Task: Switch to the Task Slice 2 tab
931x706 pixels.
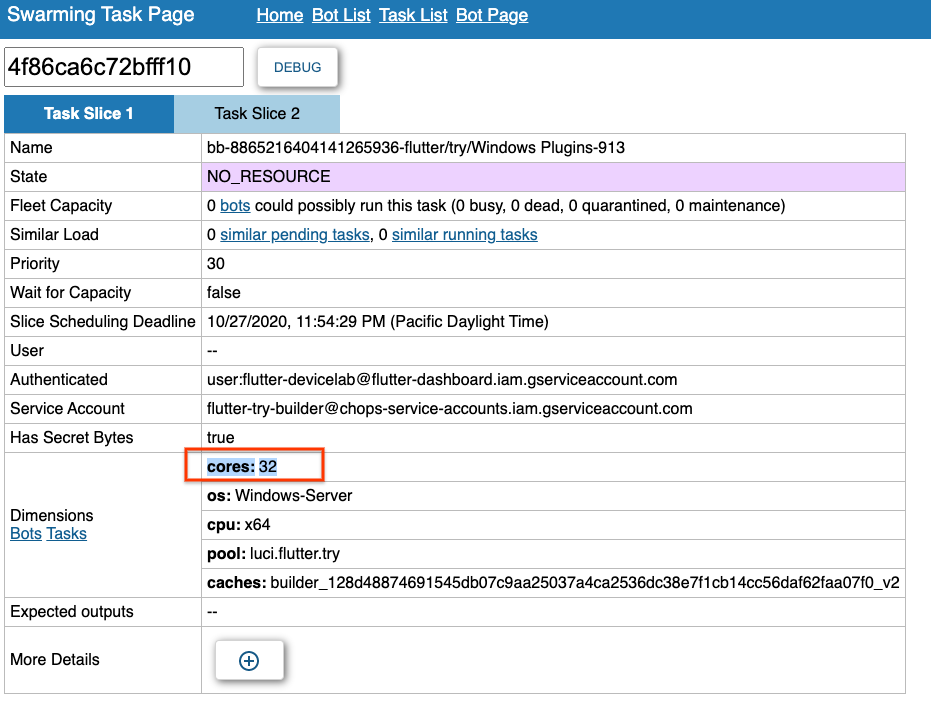Action: (256, 114)
